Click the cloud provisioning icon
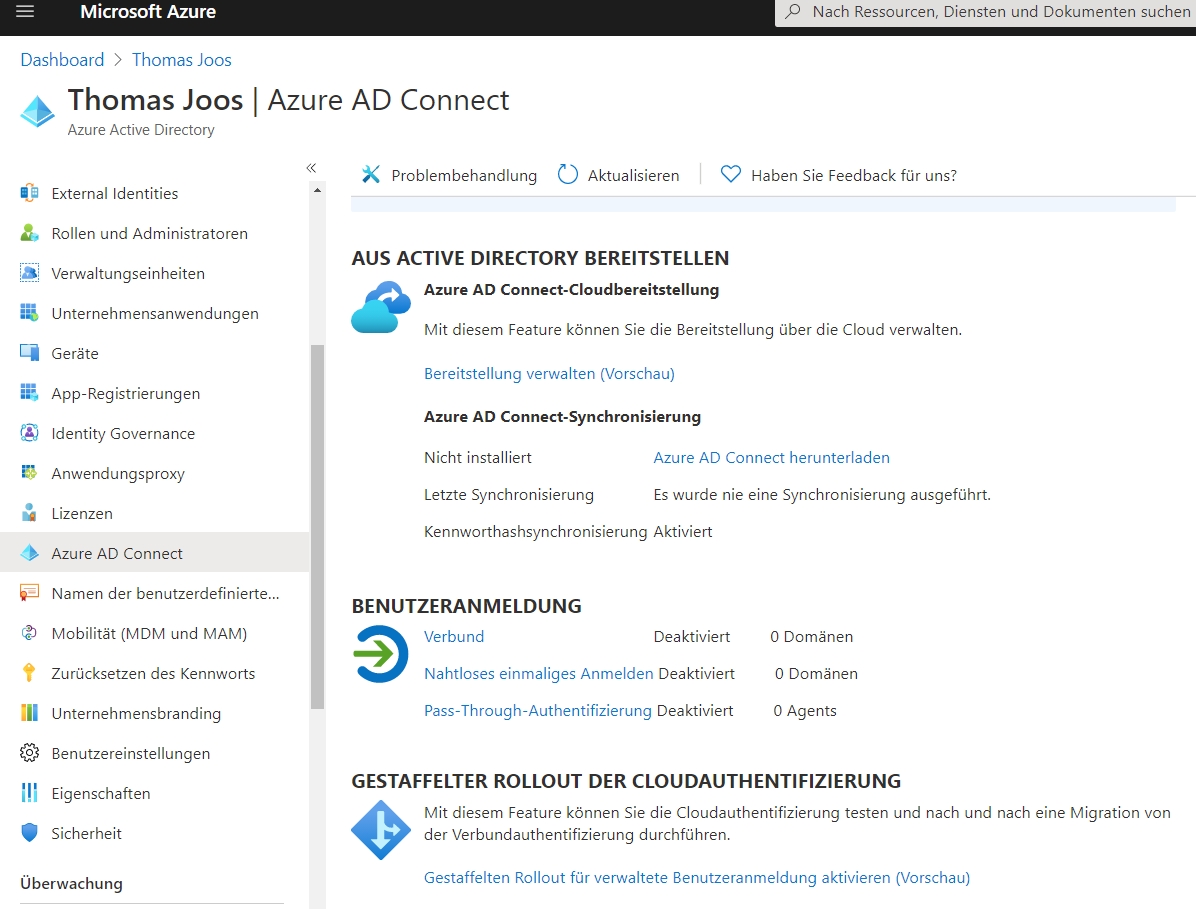 381,308
